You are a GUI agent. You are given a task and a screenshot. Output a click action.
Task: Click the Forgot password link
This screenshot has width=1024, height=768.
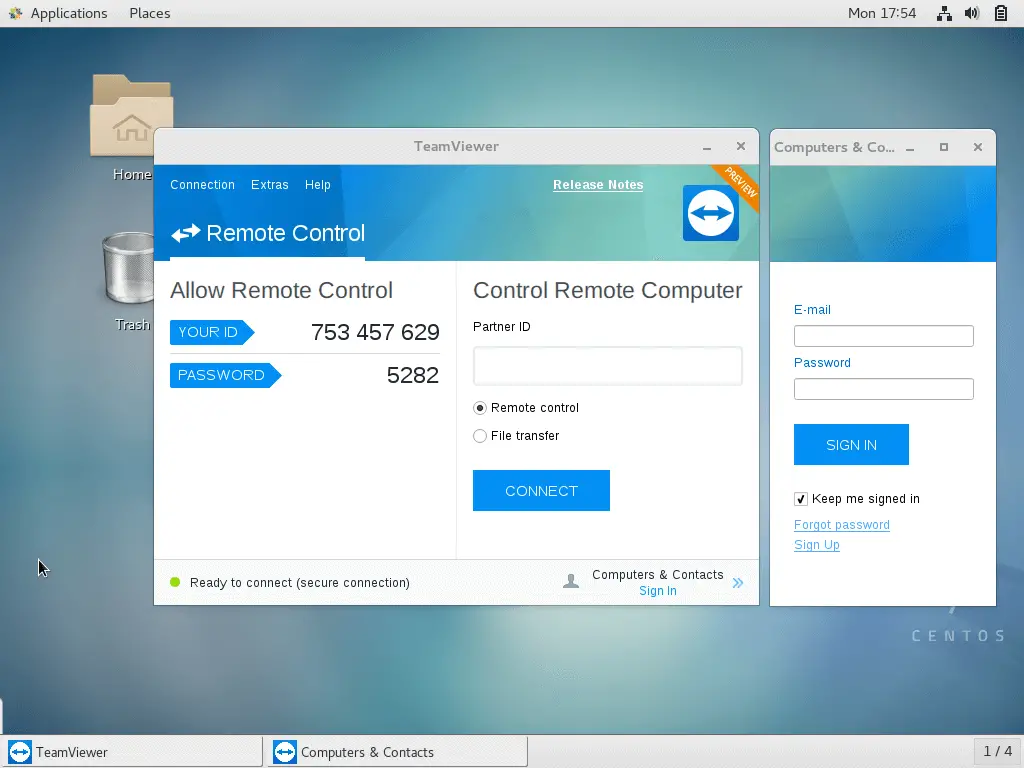pyautogui.click(x=842, y=525)
